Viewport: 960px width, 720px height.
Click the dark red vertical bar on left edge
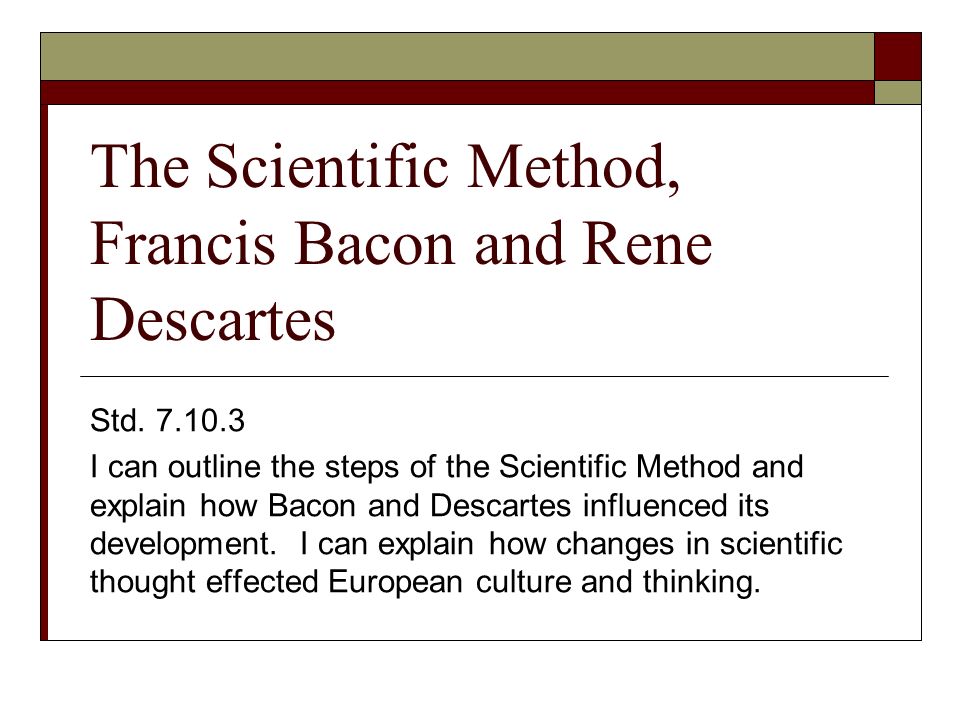[44, 372]
